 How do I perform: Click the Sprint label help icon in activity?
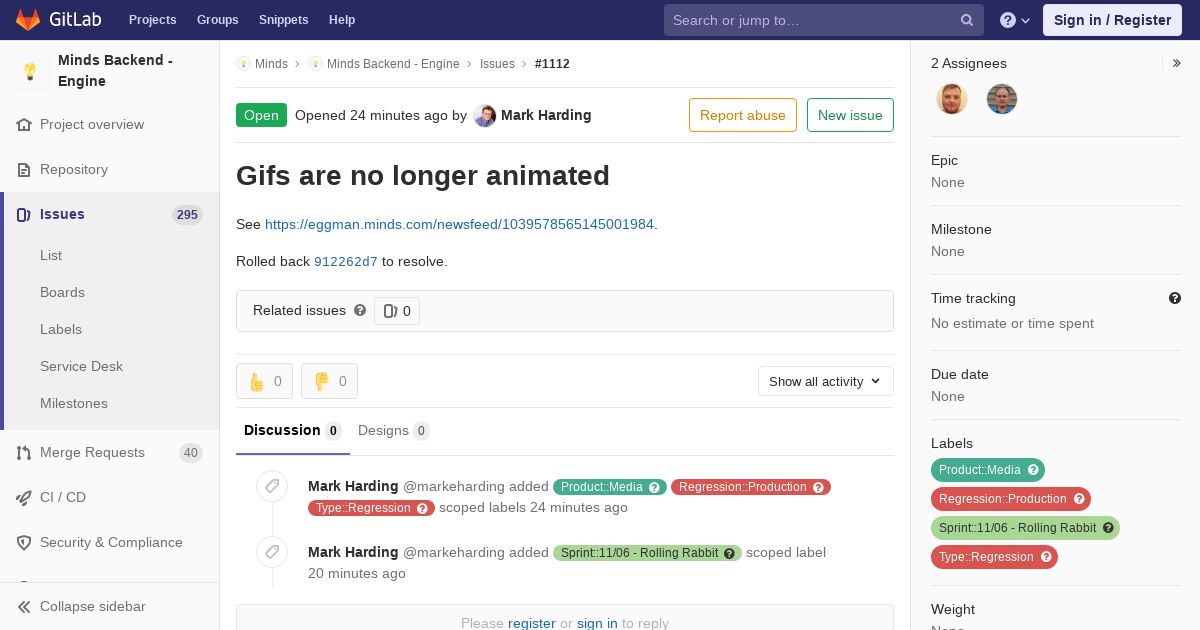click(x=729, y=553)
